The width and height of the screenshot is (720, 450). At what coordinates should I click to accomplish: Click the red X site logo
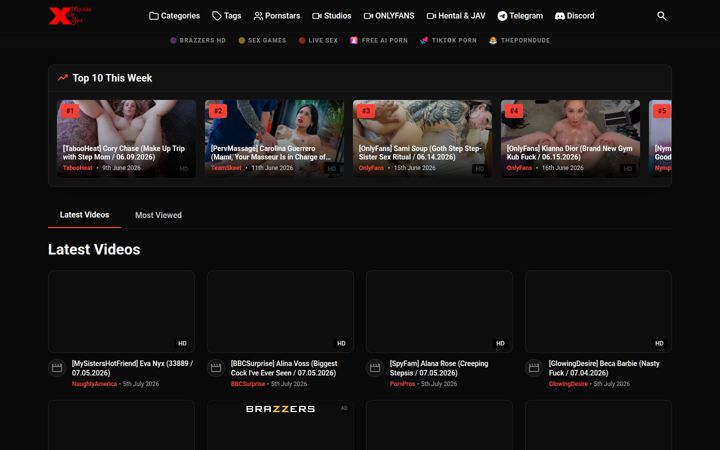pos(70,16)
